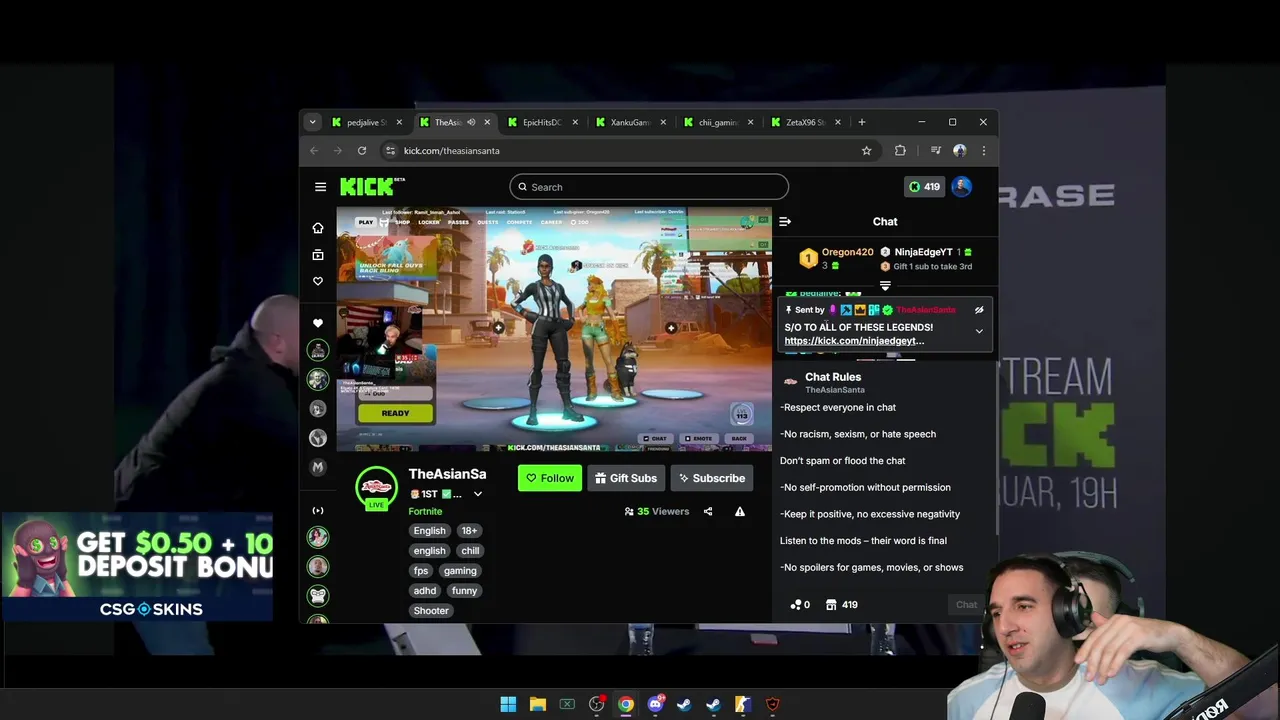Click the Chrome address bar URL
1280x720 pixels.
coord(452,151)
